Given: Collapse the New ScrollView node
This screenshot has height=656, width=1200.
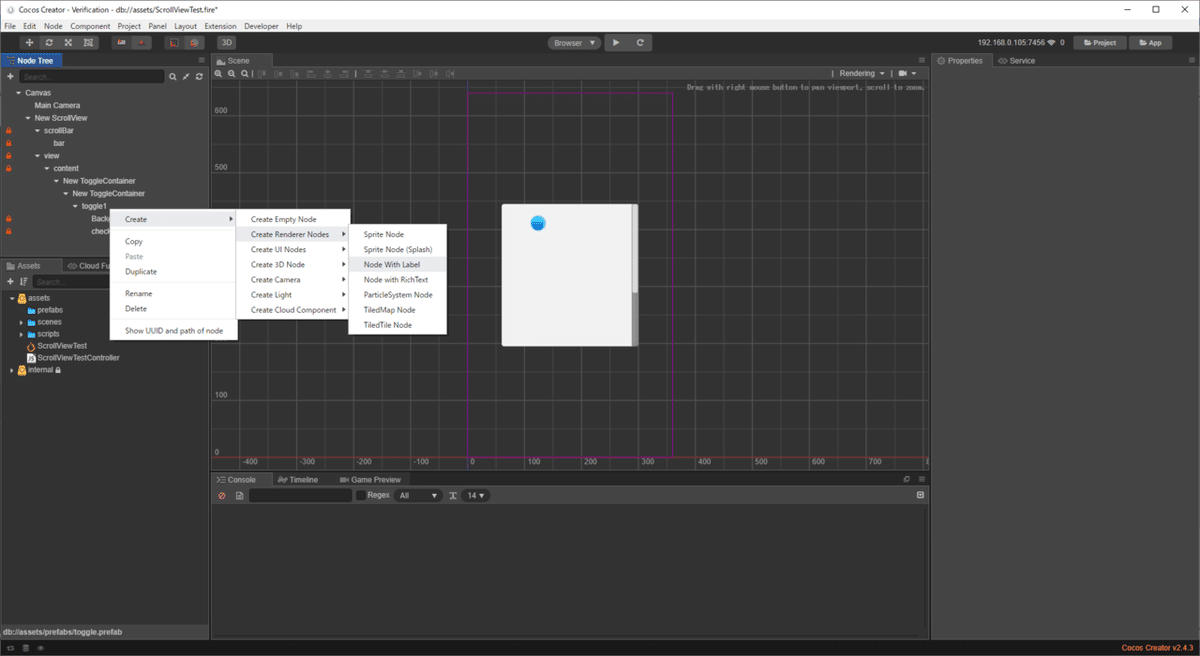Looking at the screenshot, I should (x=28, y=118).
